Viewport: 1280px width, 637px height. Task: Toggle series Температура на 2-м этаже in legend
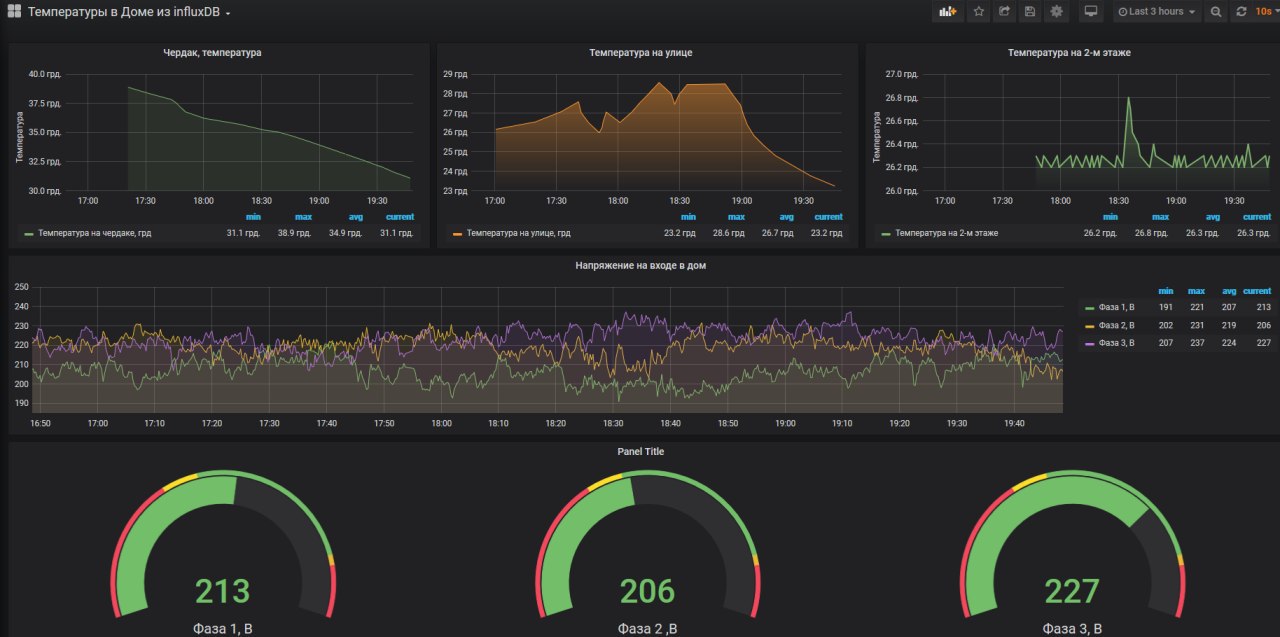click(945, 233)
